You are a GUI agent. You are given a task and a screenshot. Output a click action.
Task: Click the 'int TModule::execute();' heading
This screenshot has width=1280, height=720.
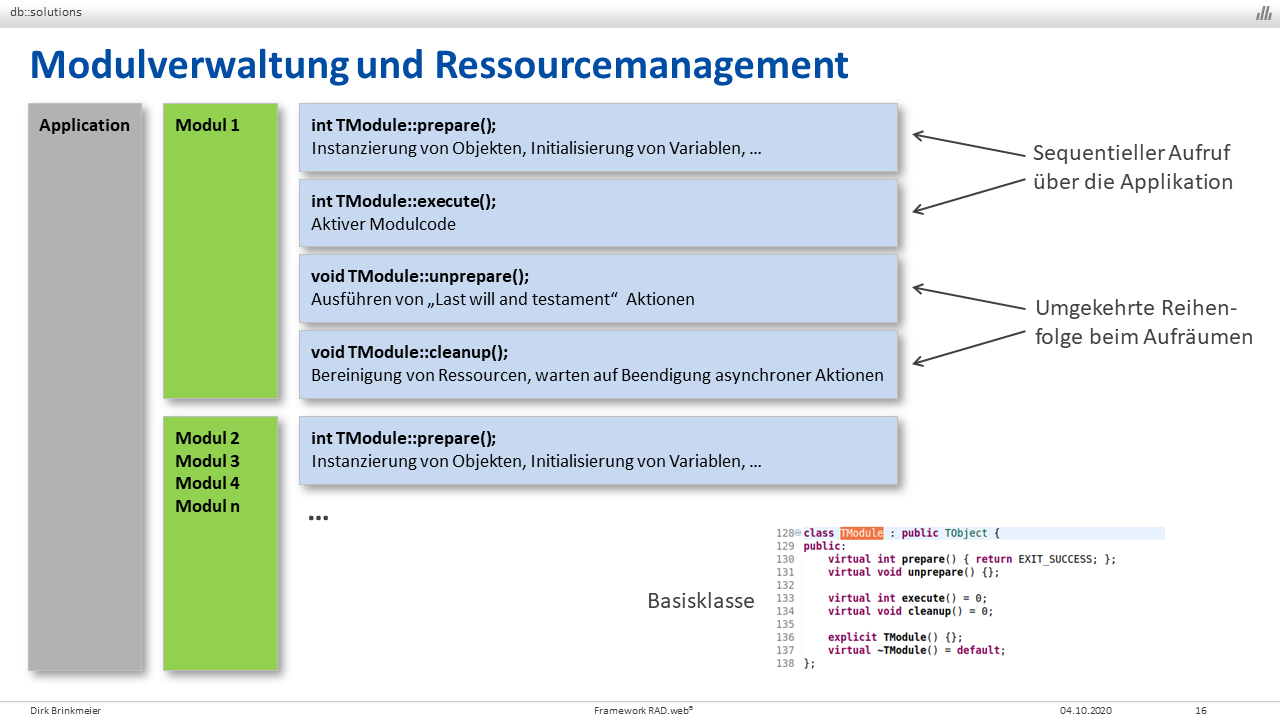pyautogui.click(x=403, y=201)
